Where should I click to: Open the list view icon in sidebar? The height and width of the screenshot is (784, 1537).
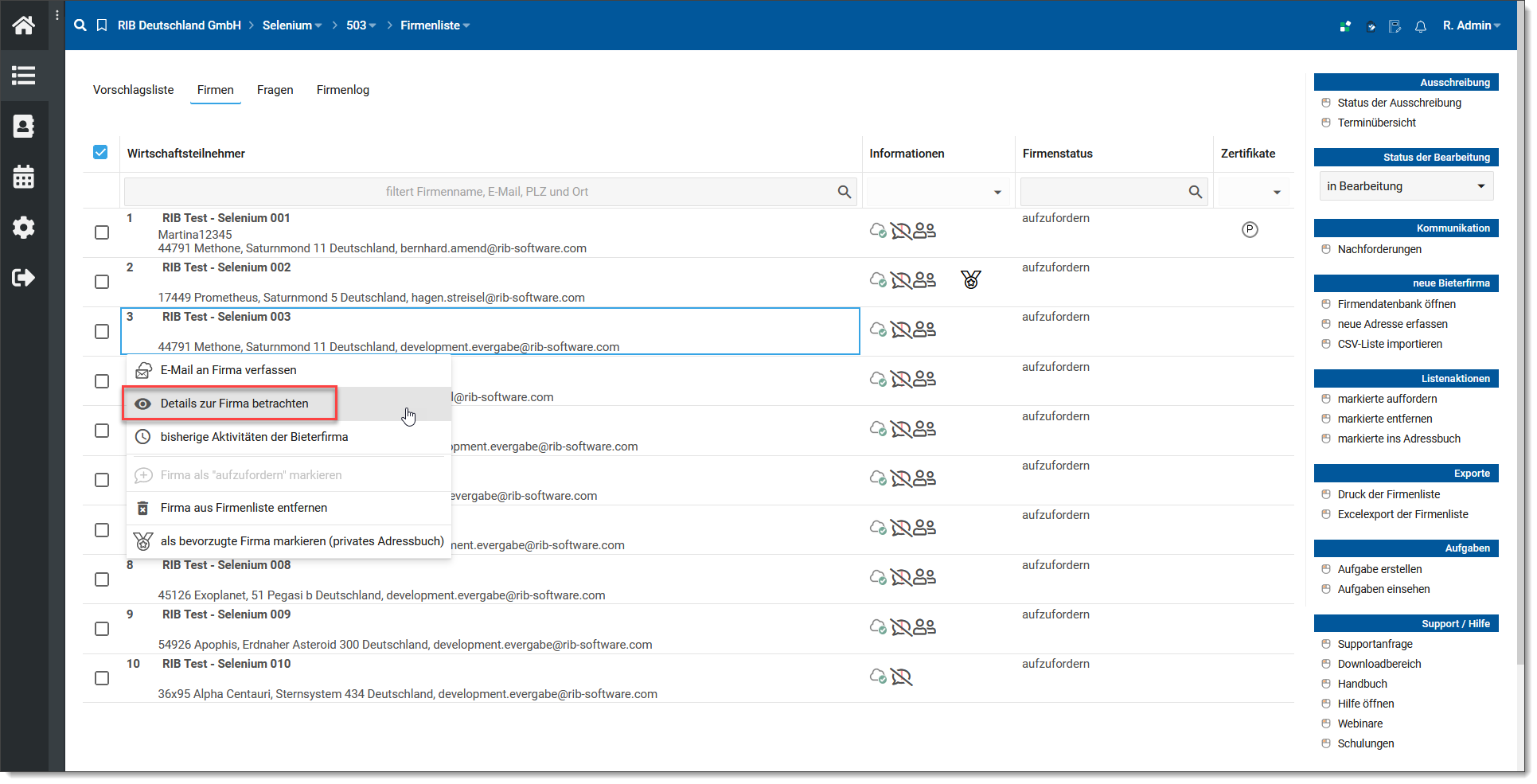(x=24, y=76)
